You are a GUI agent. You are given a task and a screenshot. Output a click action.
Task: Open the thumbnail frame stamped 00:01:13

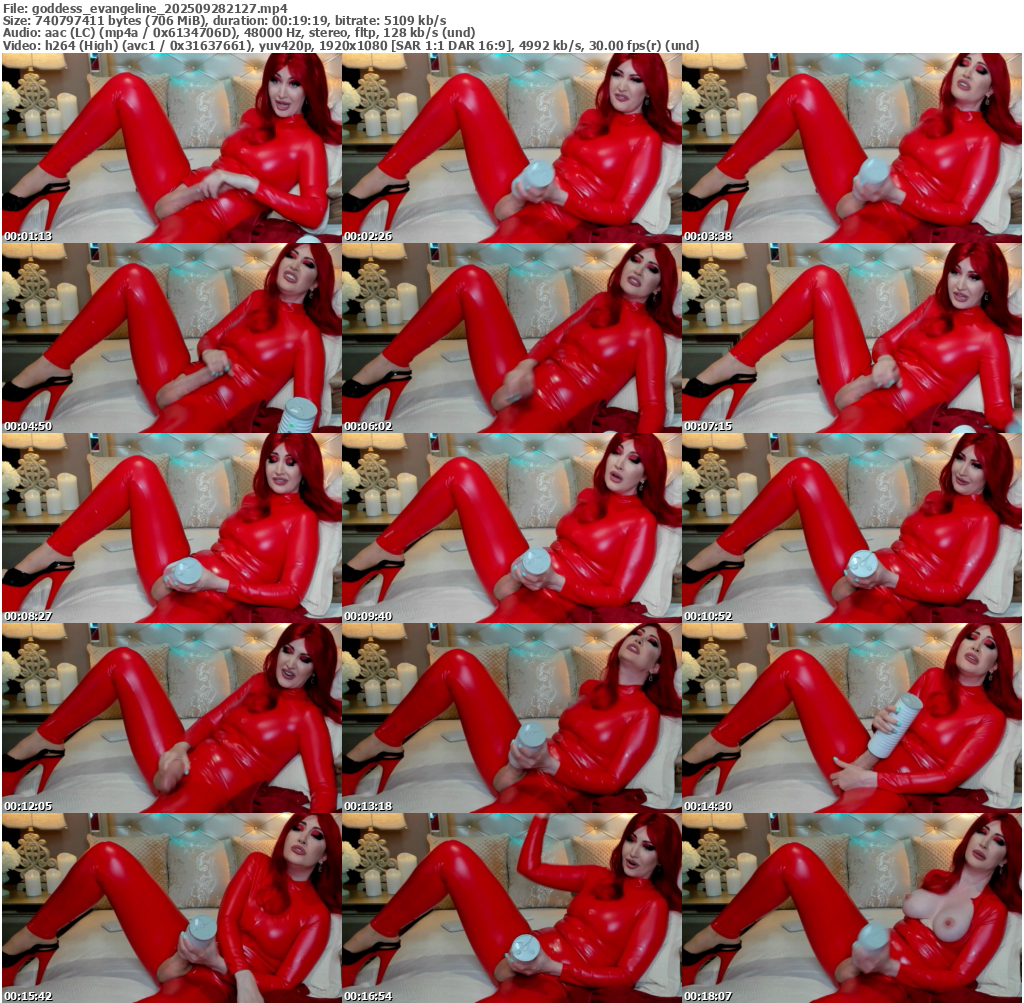tap(171, 148)
